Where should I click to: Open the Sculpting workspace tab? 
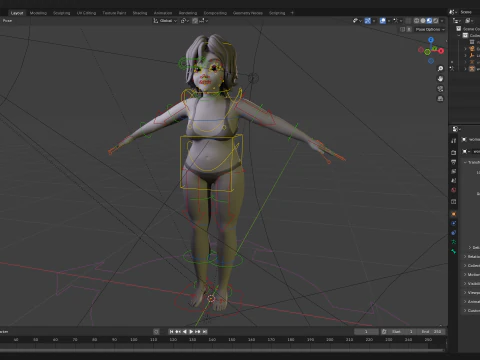pyautogui.click(x=62, y=13)
